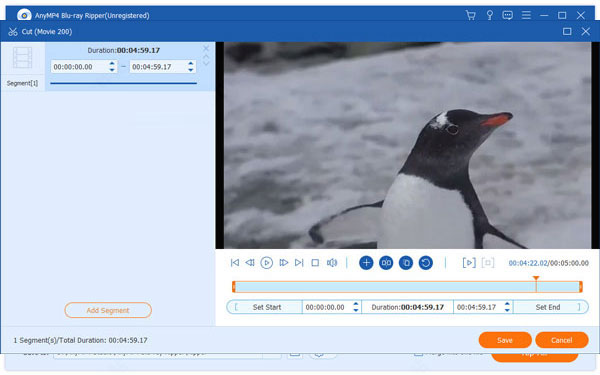The width and height of the screenshot is (600, 375).
Task: Open the shopping cart icon in title bar
Action: pyautogui.click(x=470, y=15)
